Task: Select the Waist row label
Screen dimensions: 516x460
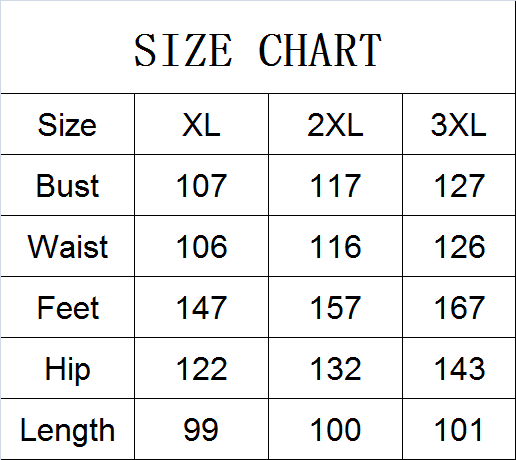Action: pos(67,246)
